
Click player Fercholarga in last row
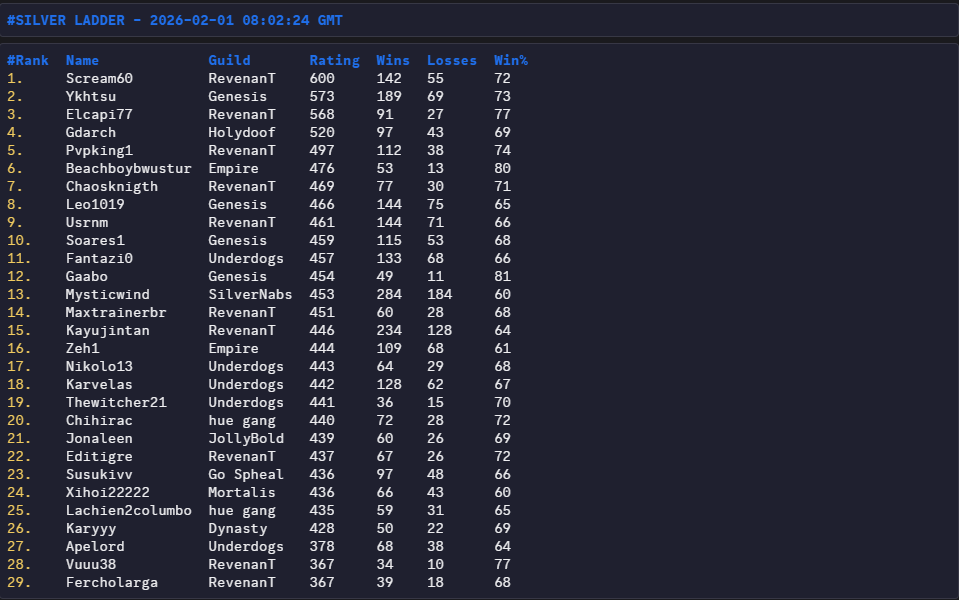coord(112,582)
